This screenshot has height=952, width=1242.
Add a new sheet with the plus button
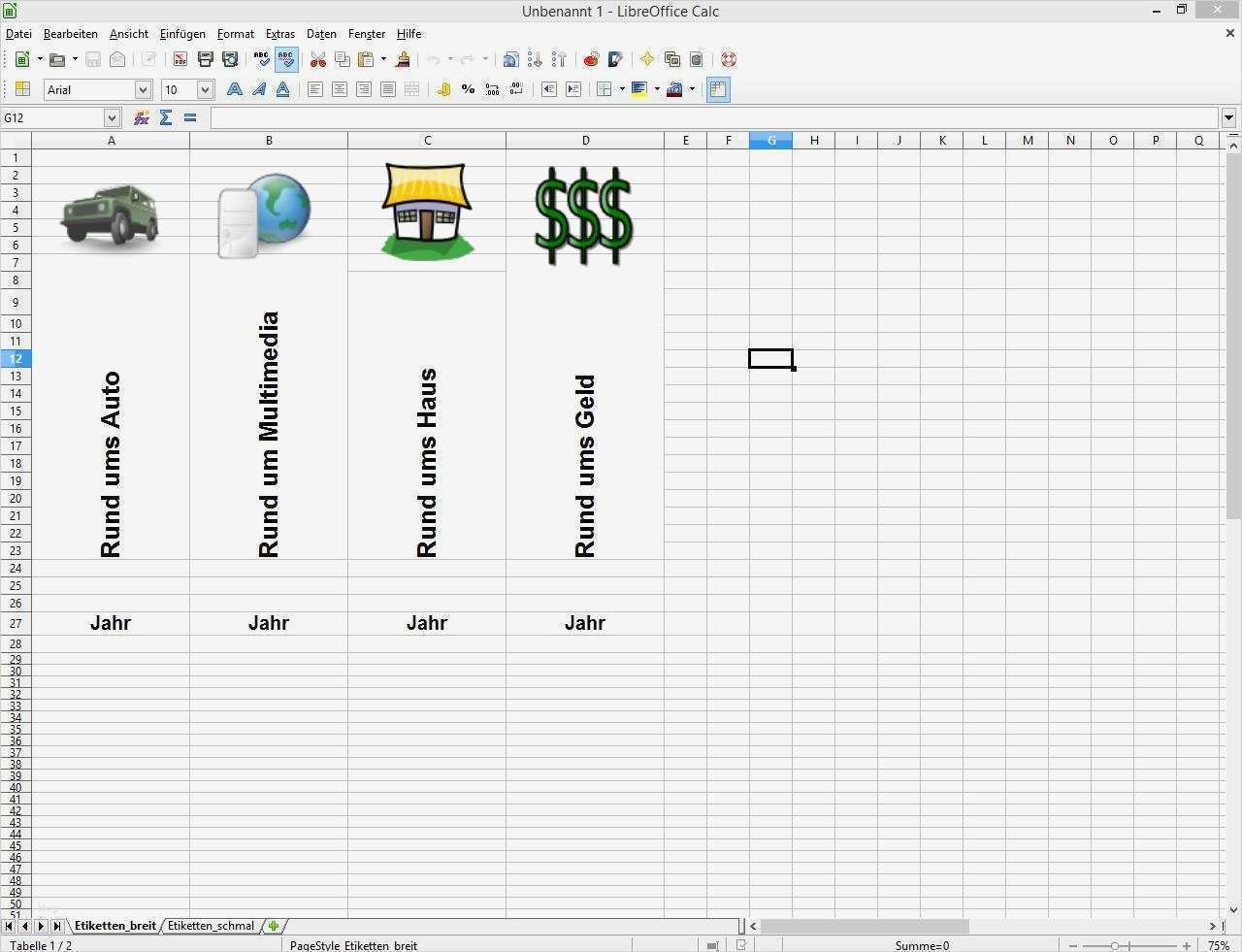tap(273, 926)
